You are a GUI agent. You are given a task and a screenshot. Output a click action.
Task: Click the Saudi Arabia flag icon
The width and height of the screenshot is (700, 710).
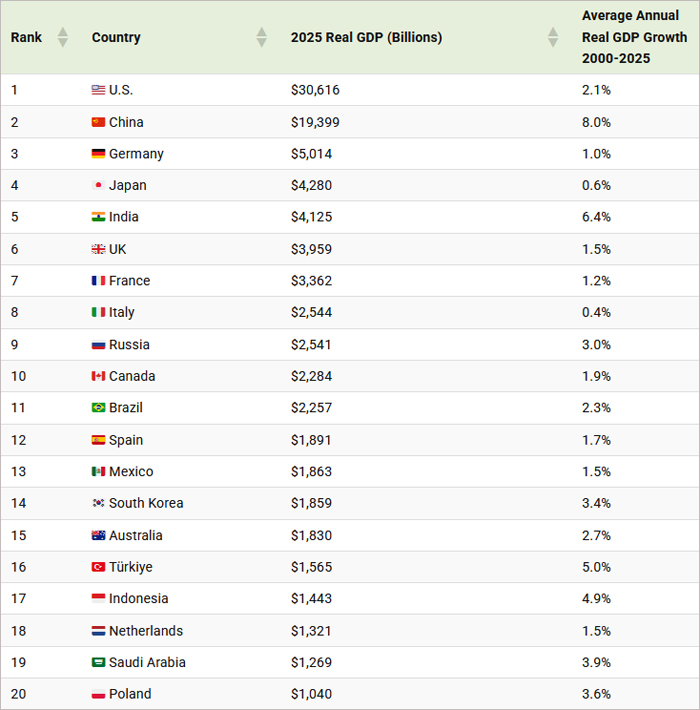[x=98, y=662]
